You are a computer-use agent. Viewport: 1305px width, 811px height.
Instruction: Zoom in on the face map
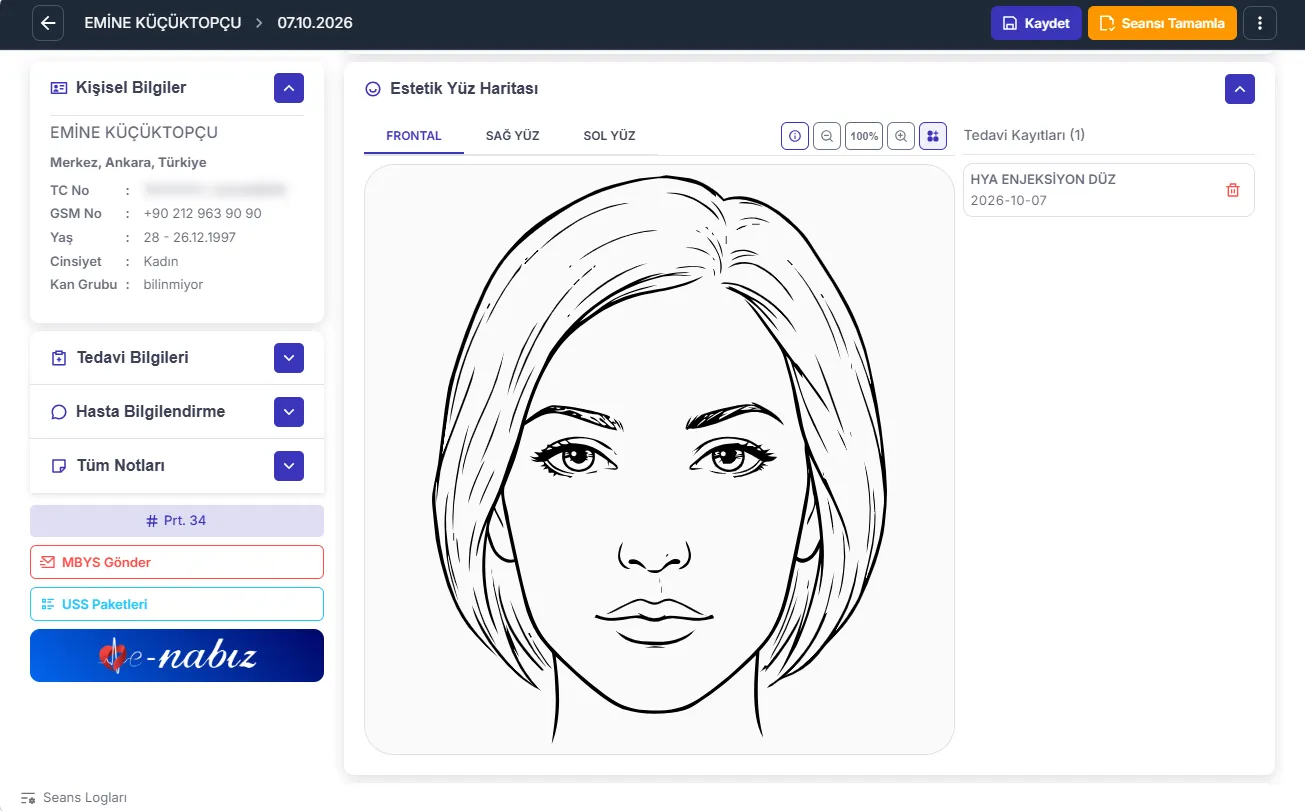(901, 136)
